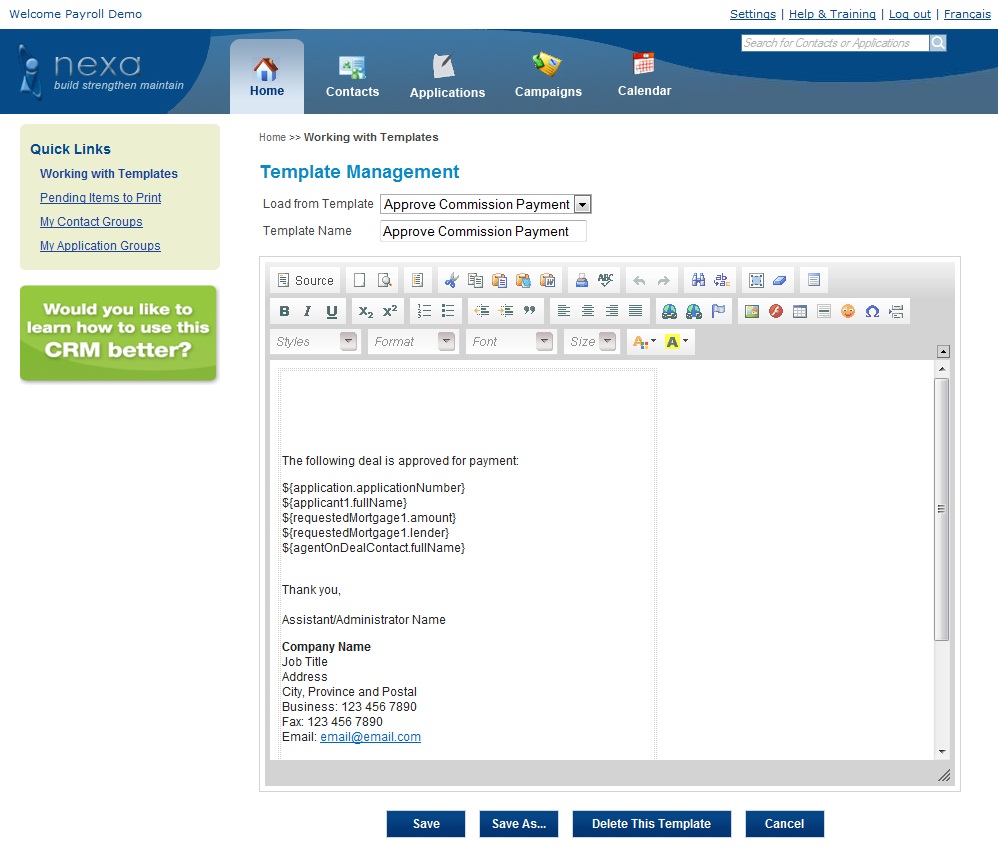Image resolution: width=998 pixels, height=860 pixels.
Task: Open the Contacts tab
Action: 352,77
